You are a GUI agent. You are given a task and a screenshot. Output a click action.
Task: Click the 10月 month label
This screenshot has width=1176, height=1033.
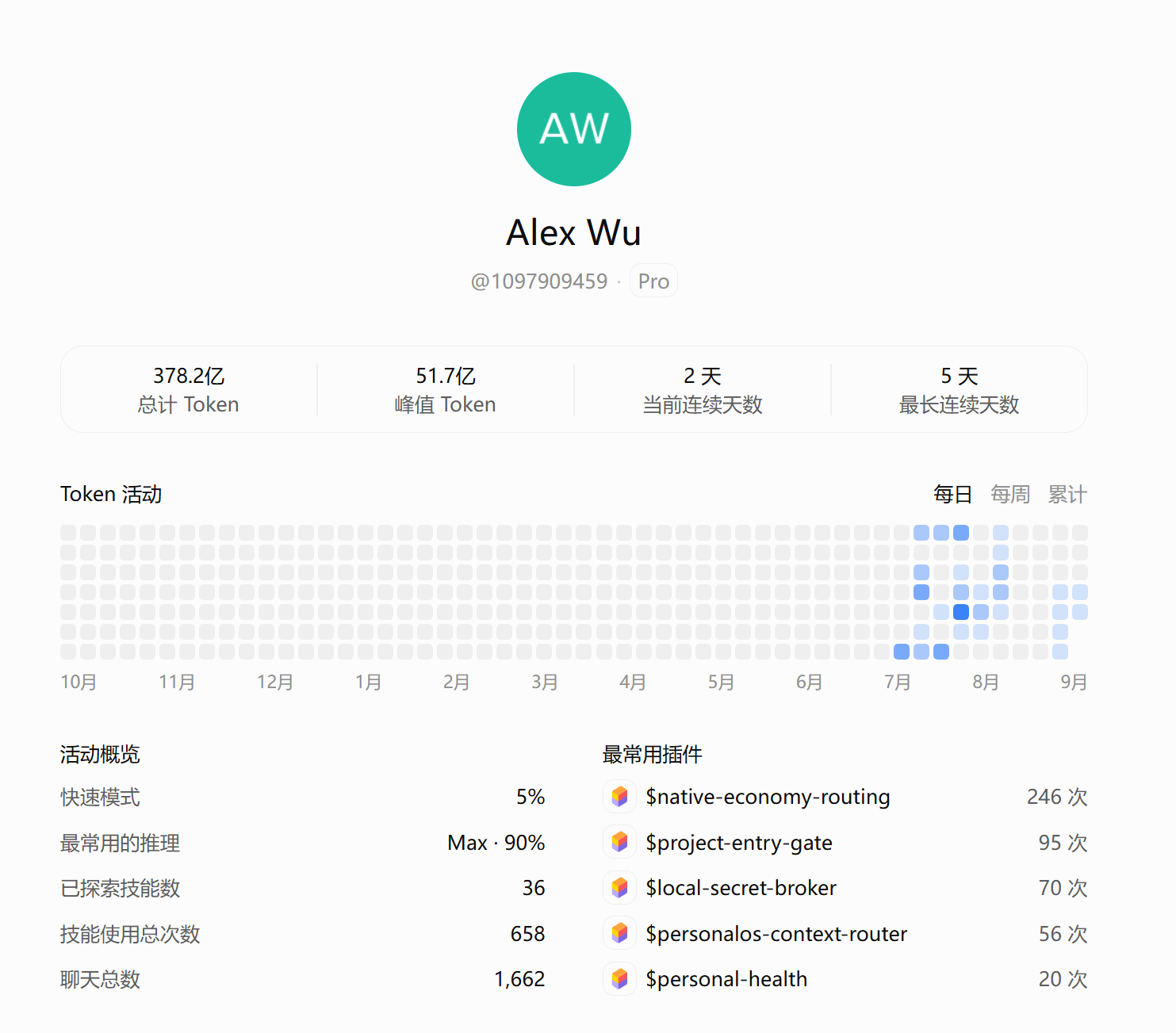point(79,682)
